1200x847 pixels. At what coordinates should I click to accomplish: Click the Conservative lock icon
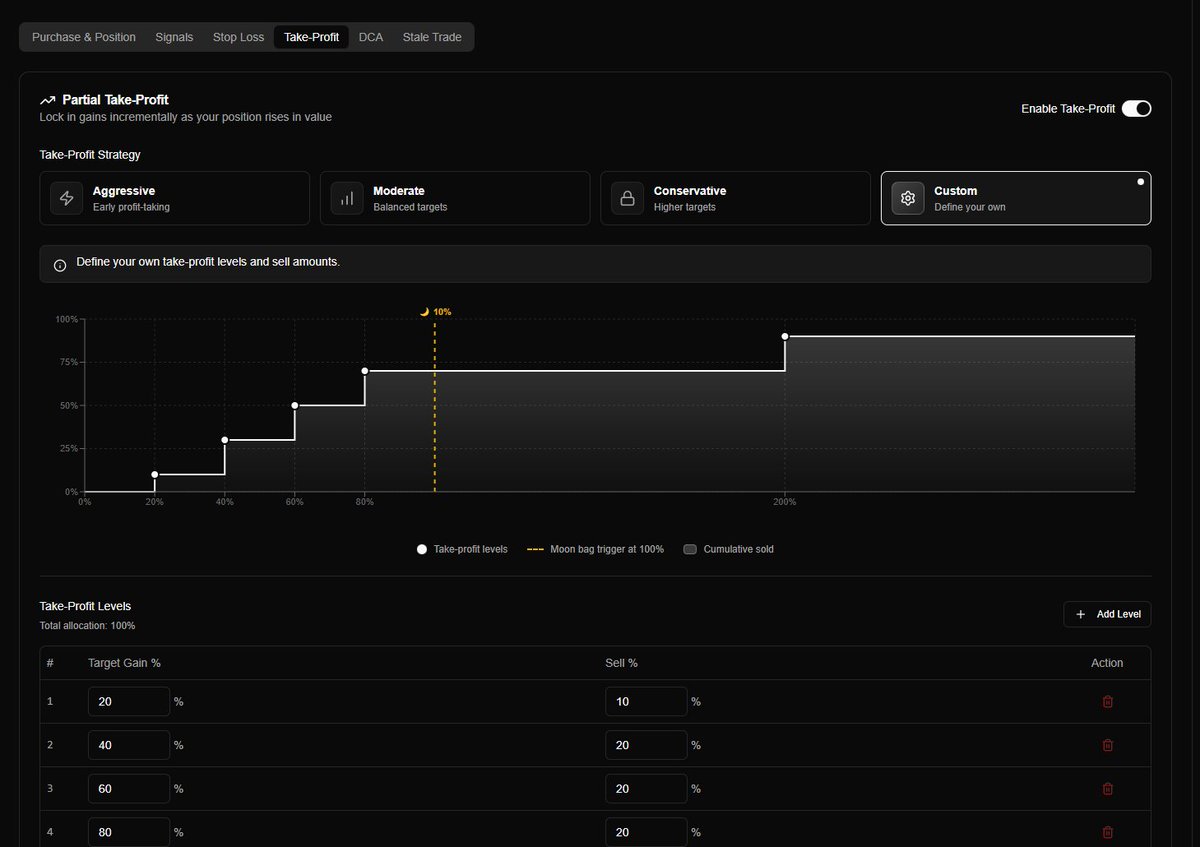pyautogui.click(x=628, y=198)
